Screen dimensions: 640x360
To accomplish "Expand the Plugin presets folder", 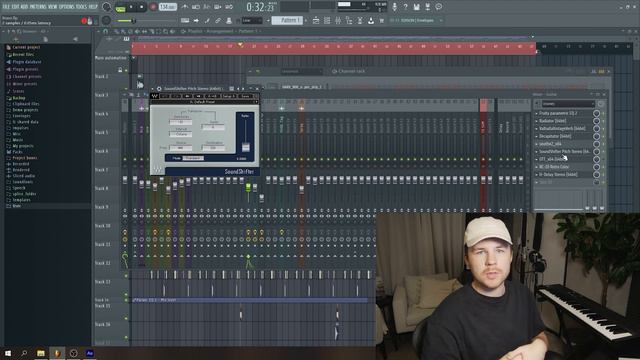I will pyautogui.click(x=25, y=69).
